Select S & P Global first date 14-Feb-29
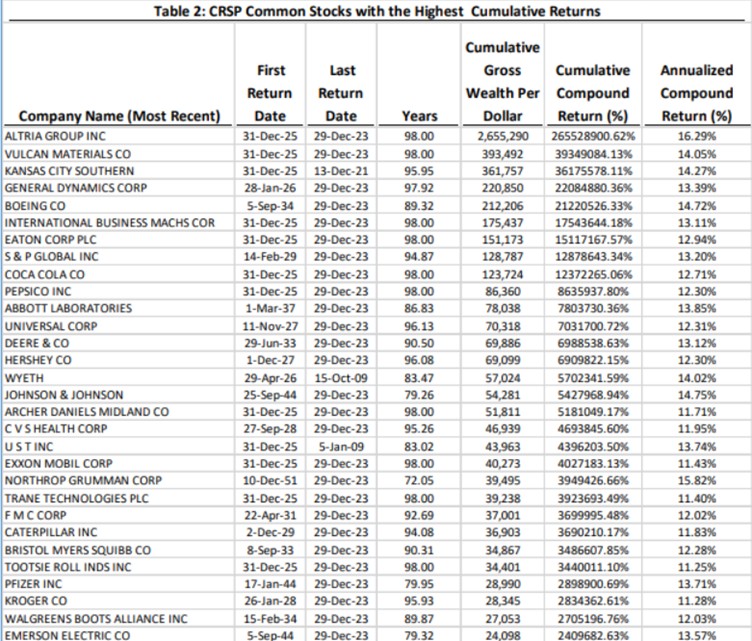This screenshot has width=752, height=641. (270, 256)
